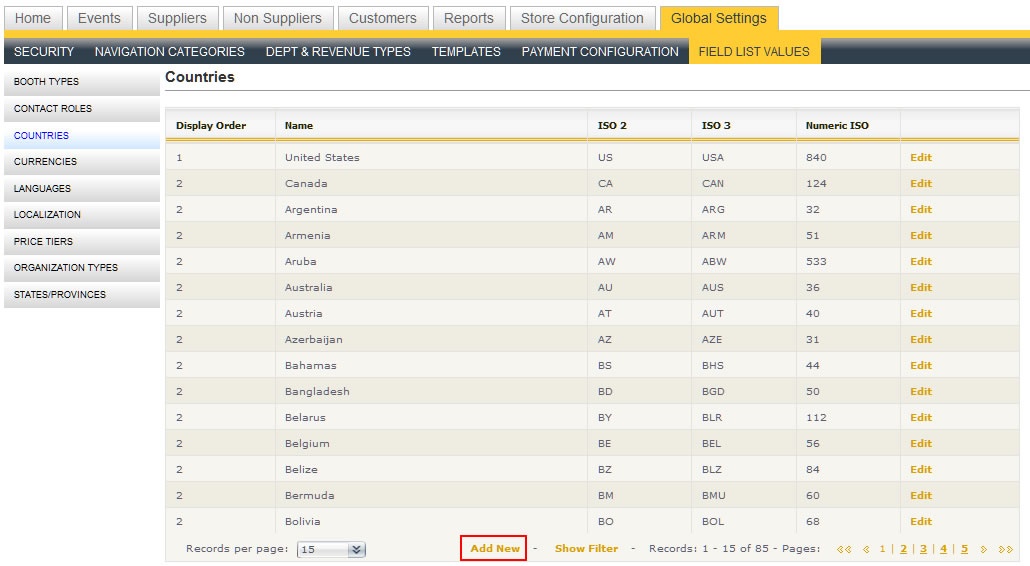Image resolution: width=1030 pixels, height=566 pixels.
Task: Click Add New to create country
Action: point(495,548)
